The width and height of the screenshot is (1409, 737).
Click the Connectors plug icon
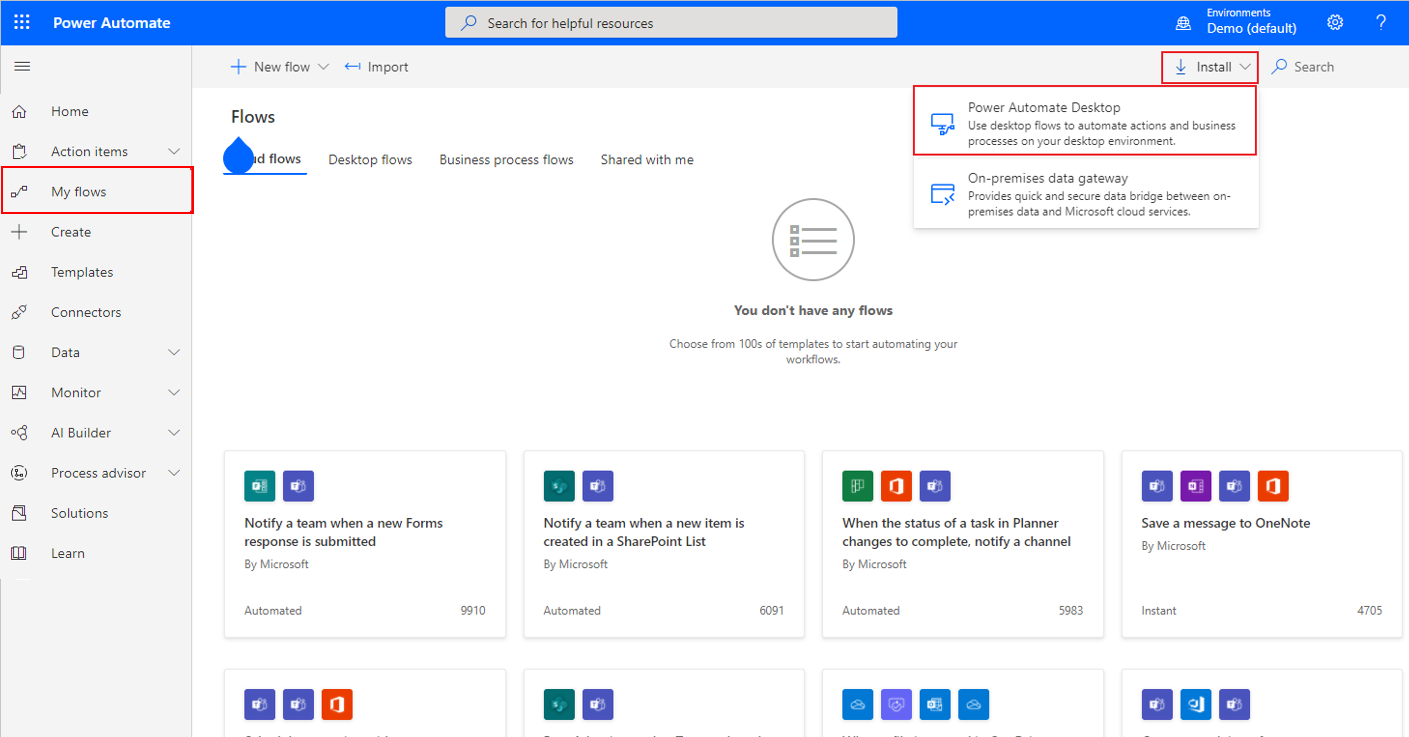19,312
